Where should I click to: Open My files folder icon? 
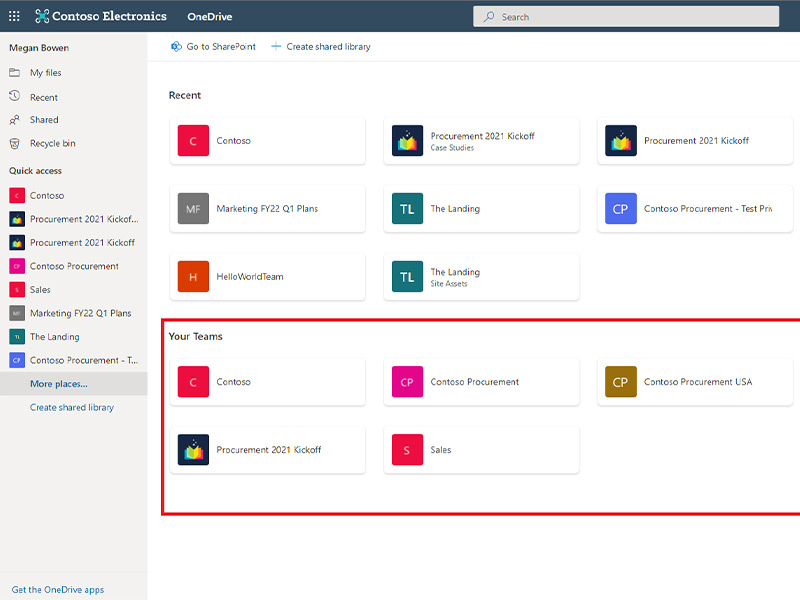[x=15, y=72]
